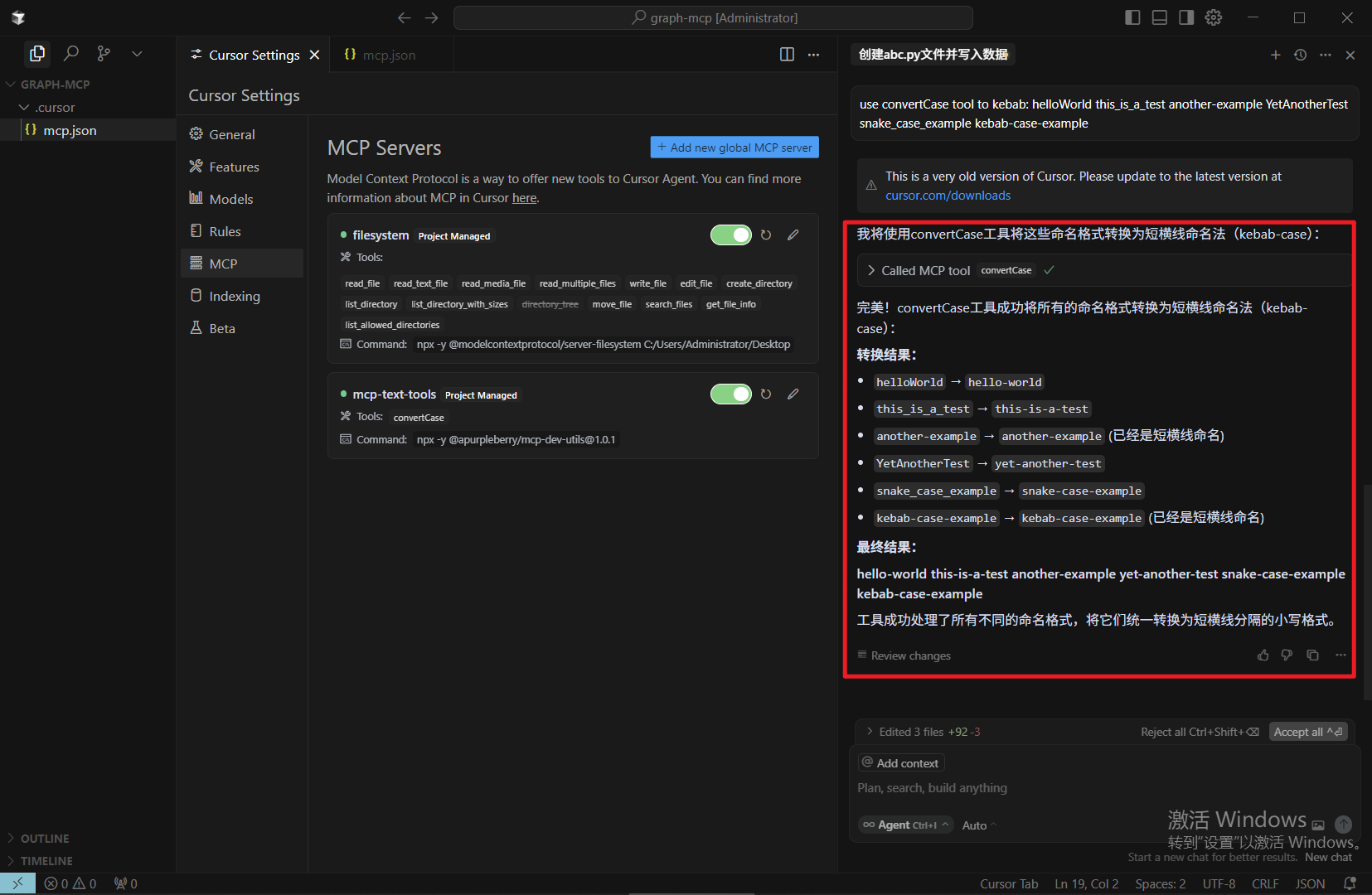Close the chat panel
Viewport: 1372px width, 895px height.
tap(1350, 55)
